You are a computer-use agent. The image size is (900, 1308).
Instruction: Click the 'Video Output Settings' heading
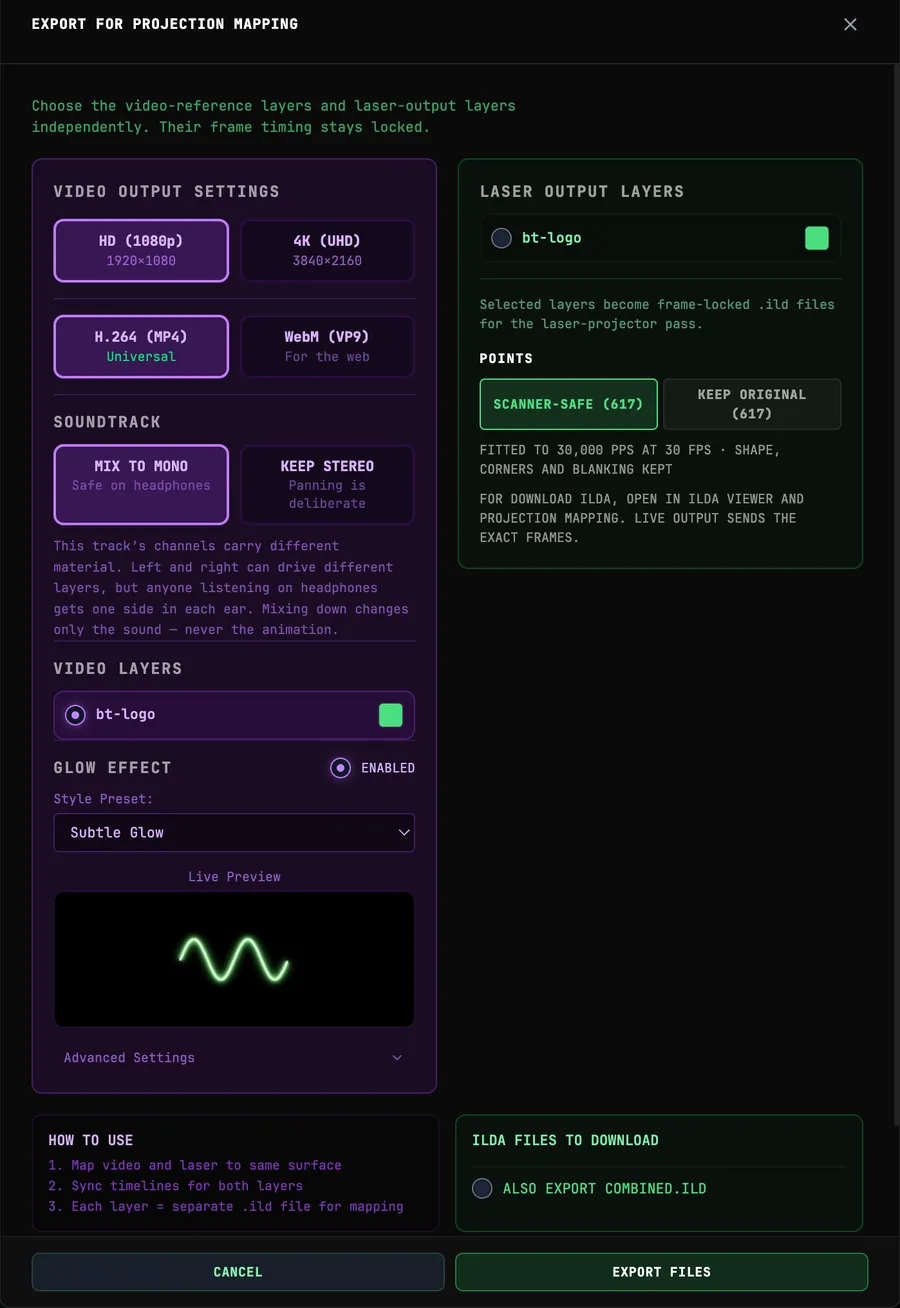[167, 192]
